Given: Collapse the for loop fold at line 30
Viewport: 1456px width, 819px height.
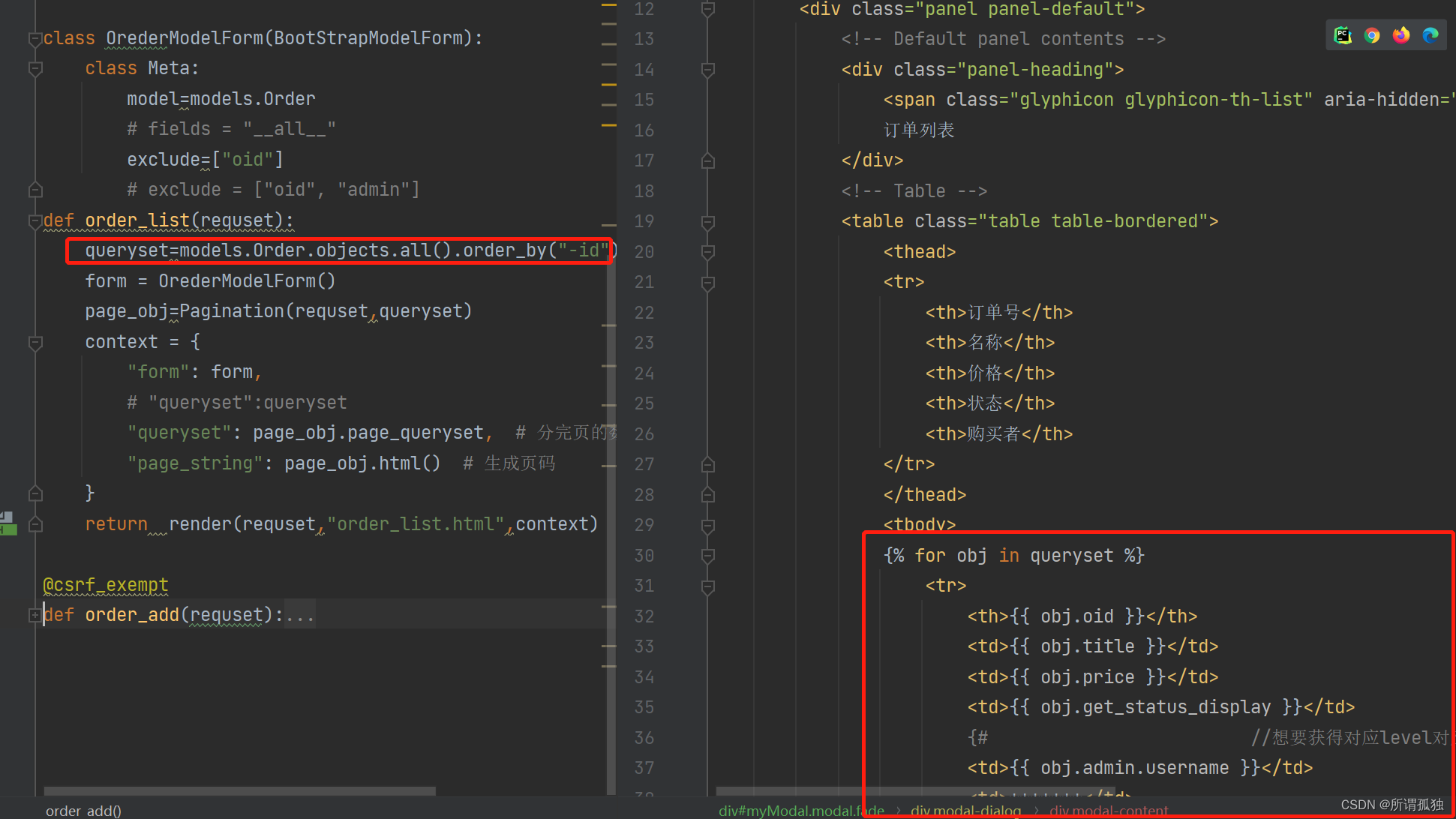Looking at the screenshot, I should pyautogui.click(x=707, y=556).
